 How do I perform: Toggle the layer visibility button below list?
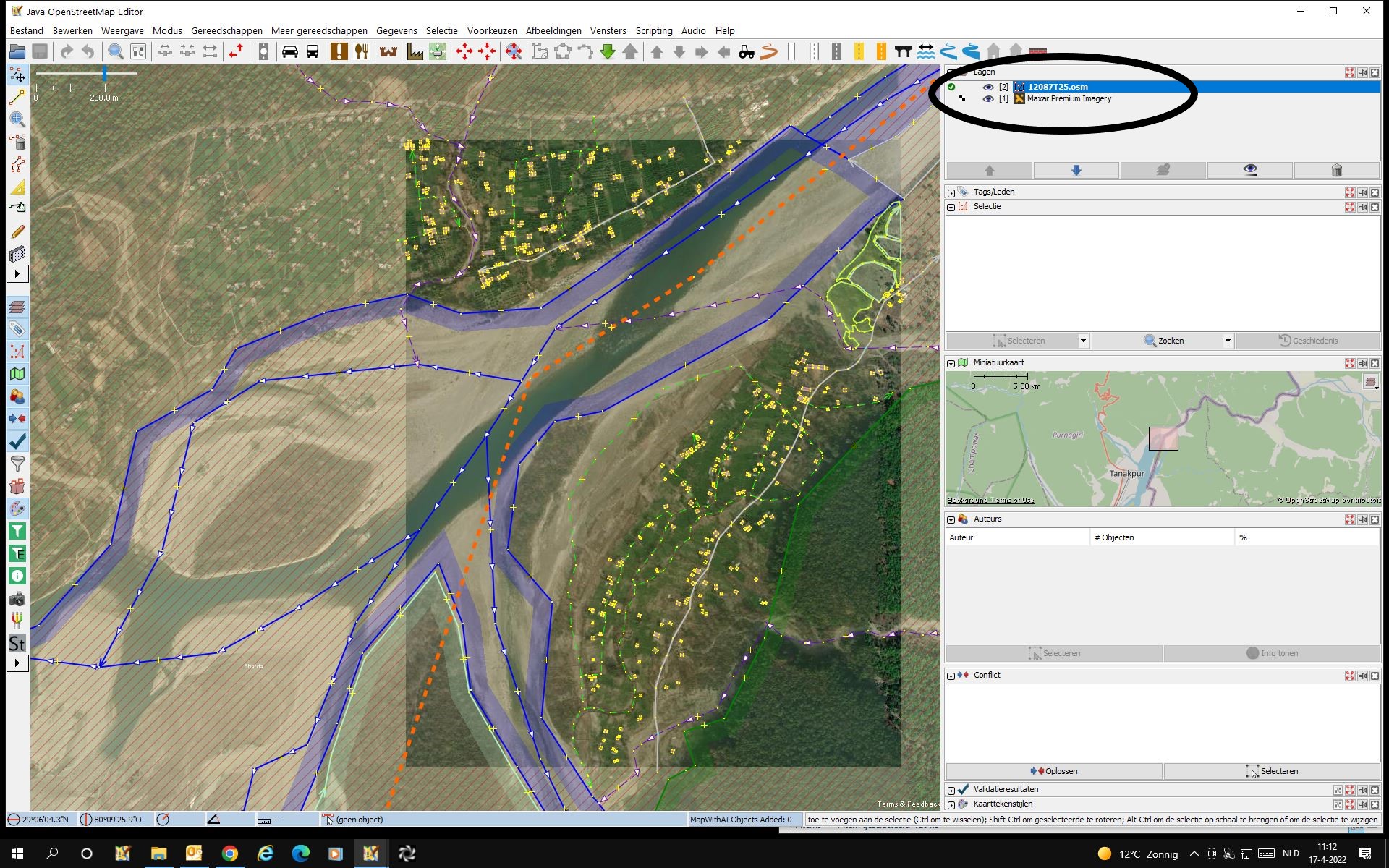[x=1249, y=170]
